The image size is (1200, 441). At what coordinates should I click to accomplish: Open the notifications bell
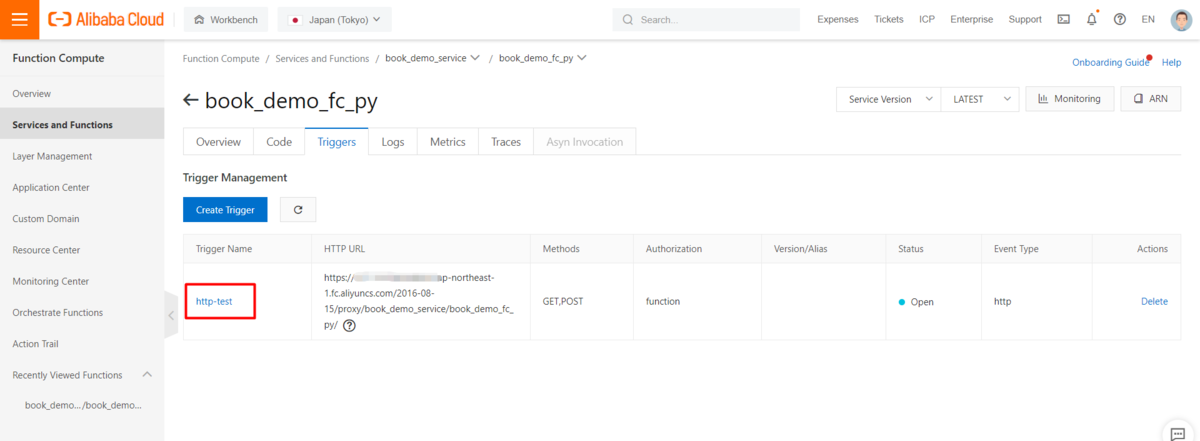(x=1092, y=19)
